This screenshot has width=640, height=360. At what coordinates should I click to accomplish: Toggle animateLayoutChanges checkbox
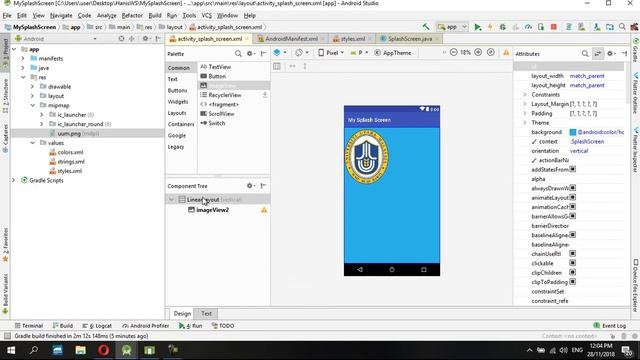(x=573, y=198)
